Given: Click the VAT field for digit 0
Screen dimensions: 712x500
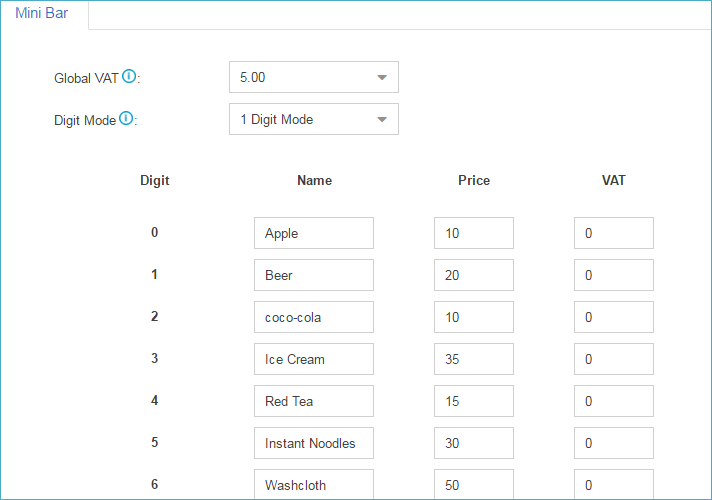Looking at the screenshot, I should tap(613, 233).
